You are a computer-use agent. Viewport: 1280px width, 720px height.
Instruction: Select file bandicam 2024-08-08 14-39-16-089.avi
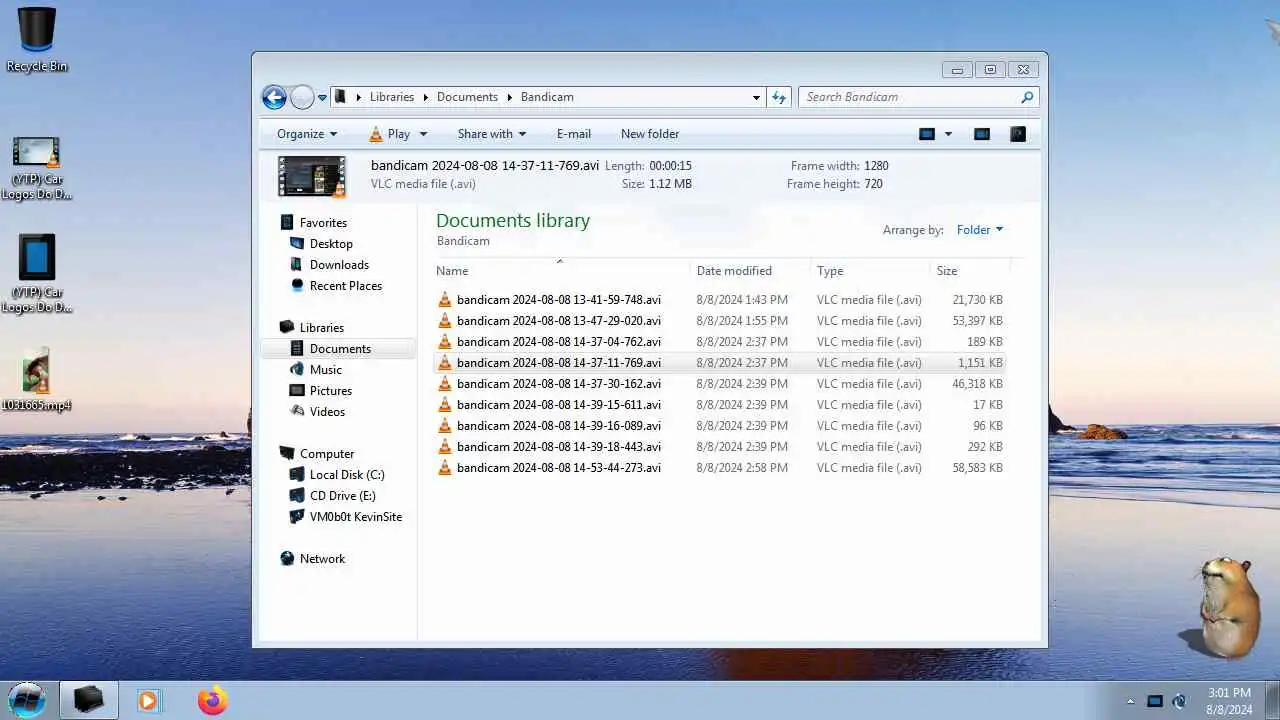[719, 426]
